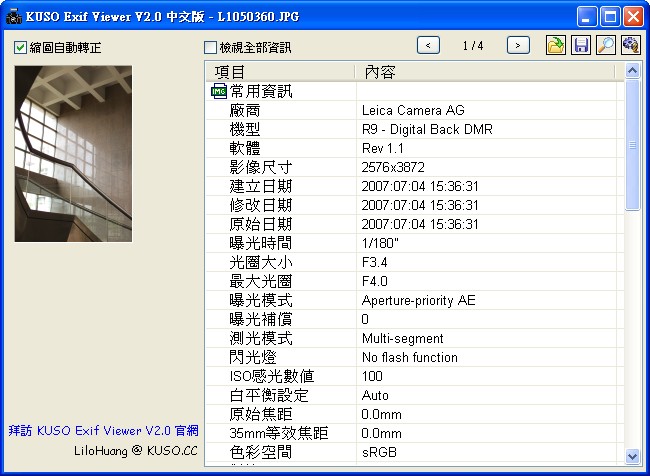The width and height of the screenshot is (650, 476).
Task: Click the vertical scrollbar thumb
Action: coord(632,145)
